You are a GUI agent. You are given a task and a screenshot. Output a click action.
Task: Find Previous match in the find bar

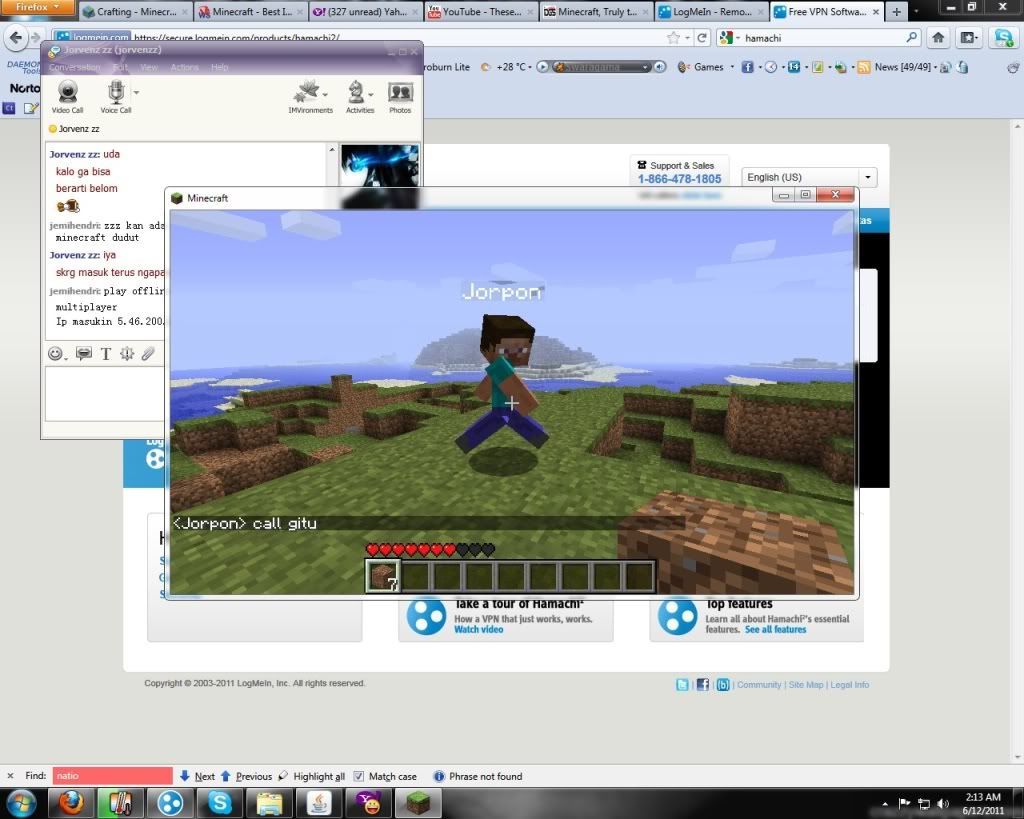click(246, 776)
